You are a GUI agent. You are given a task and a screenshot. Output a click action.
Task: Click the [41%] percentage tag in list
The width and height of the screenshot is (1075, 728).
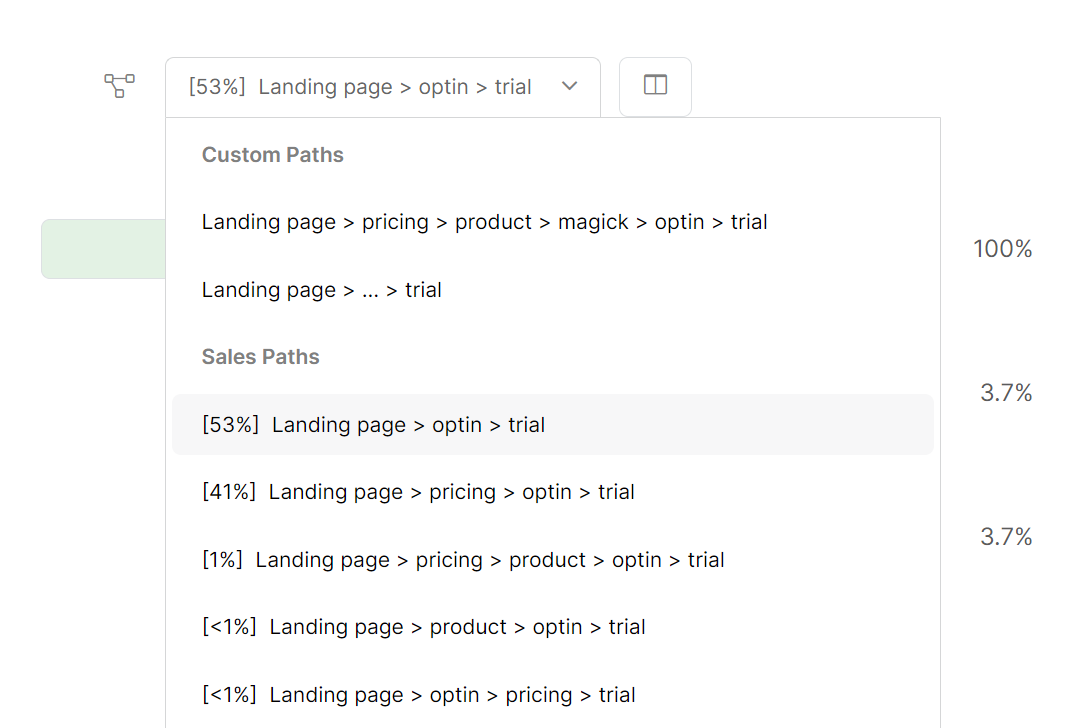point(228,492)
